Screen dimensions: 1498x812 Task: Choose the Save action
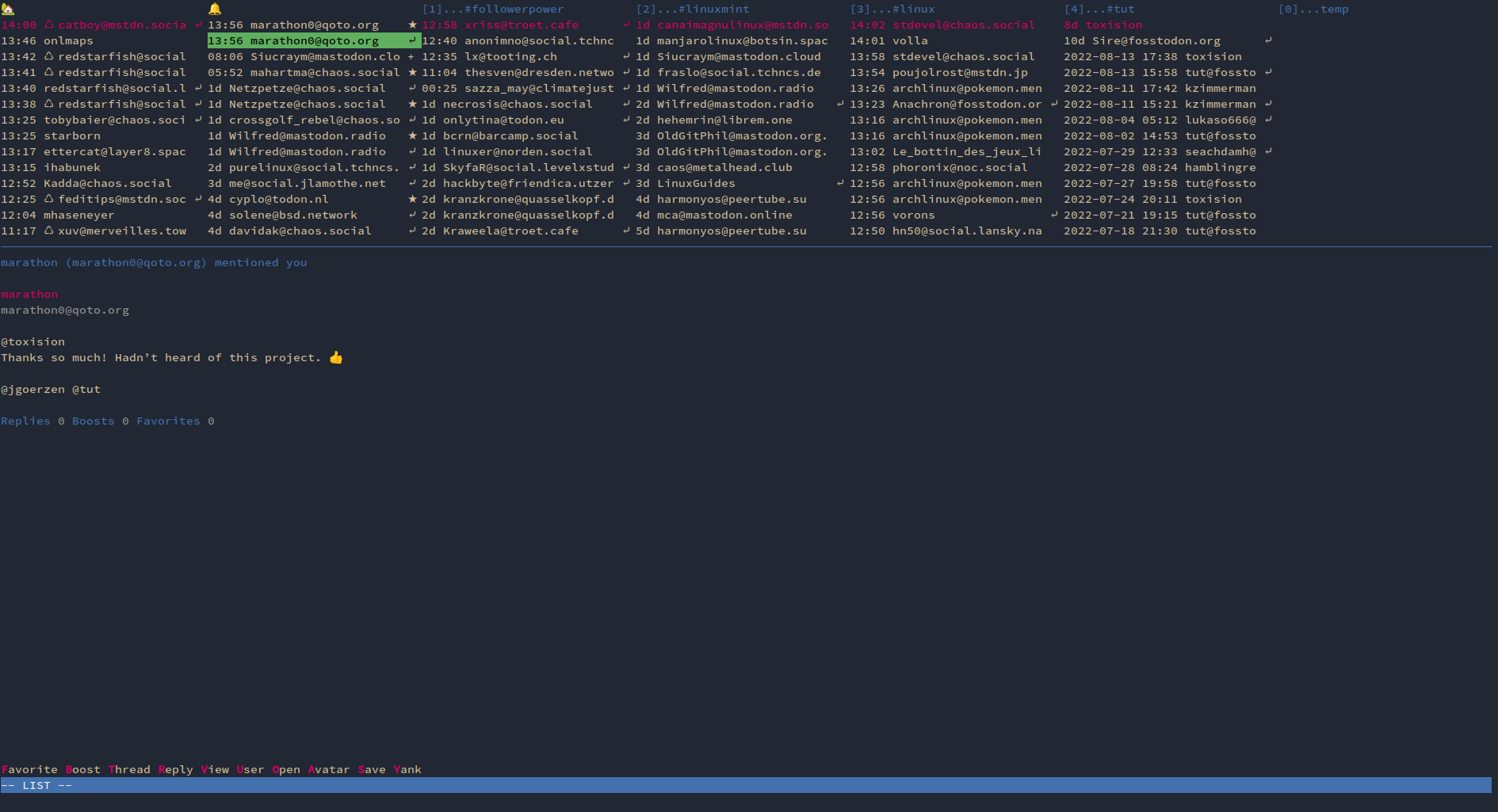click(x=372, y=769)
